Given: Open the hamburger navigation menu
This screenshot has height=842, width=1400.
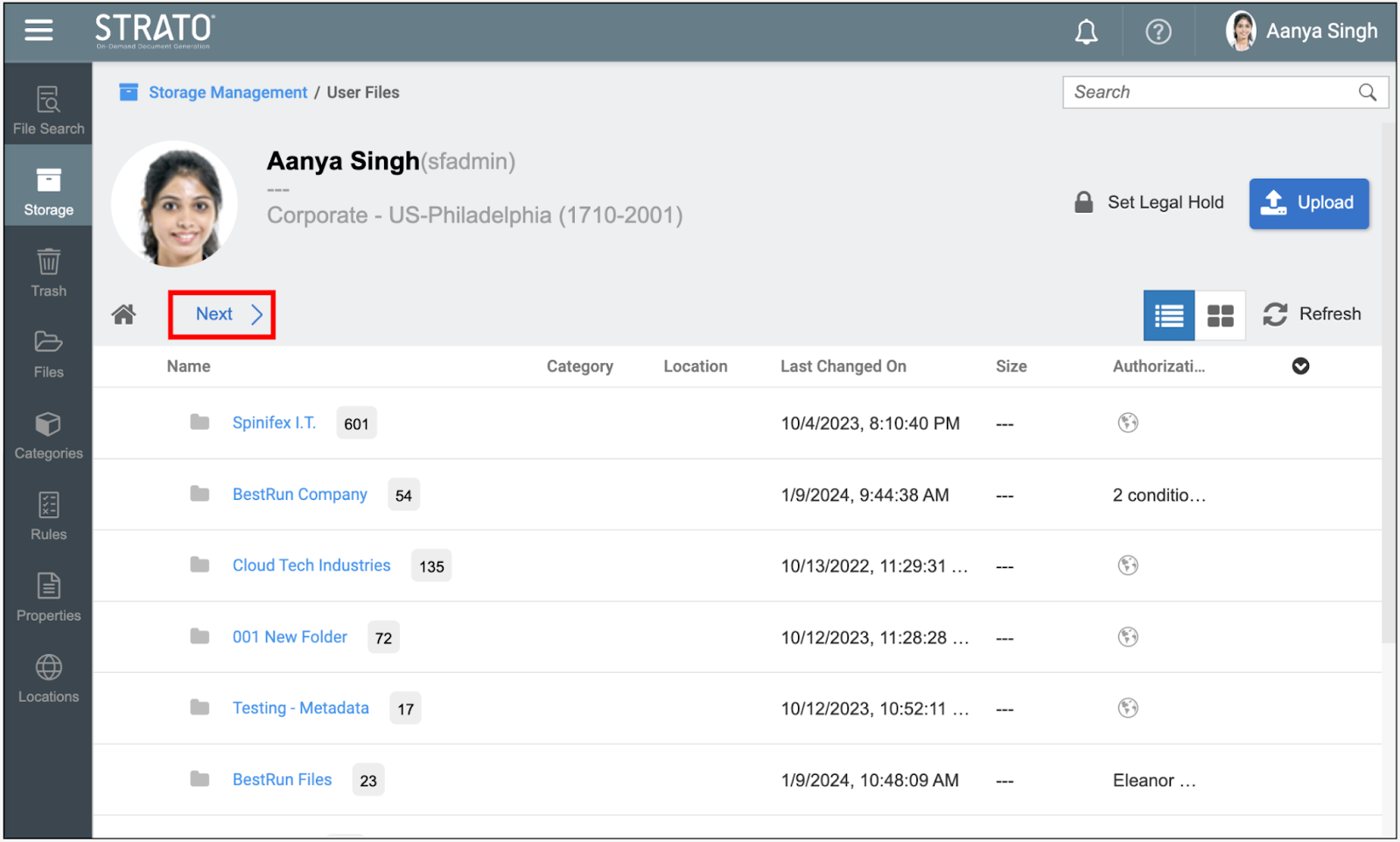Looking at the screenshot, I should tap(38, 31).
